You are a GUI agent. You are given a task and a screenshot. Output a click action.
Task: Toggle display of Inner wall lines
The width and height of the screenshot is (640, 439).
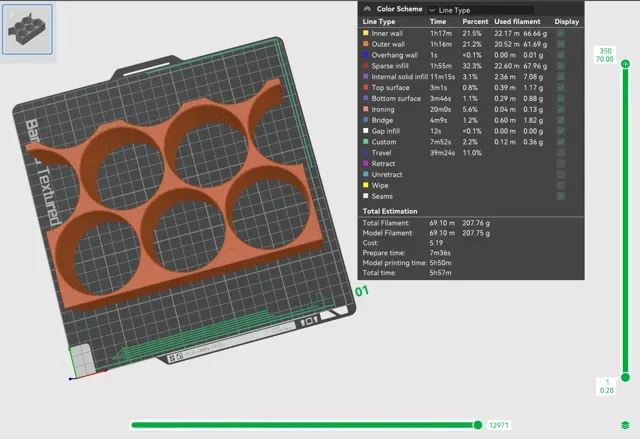(561, 33)
